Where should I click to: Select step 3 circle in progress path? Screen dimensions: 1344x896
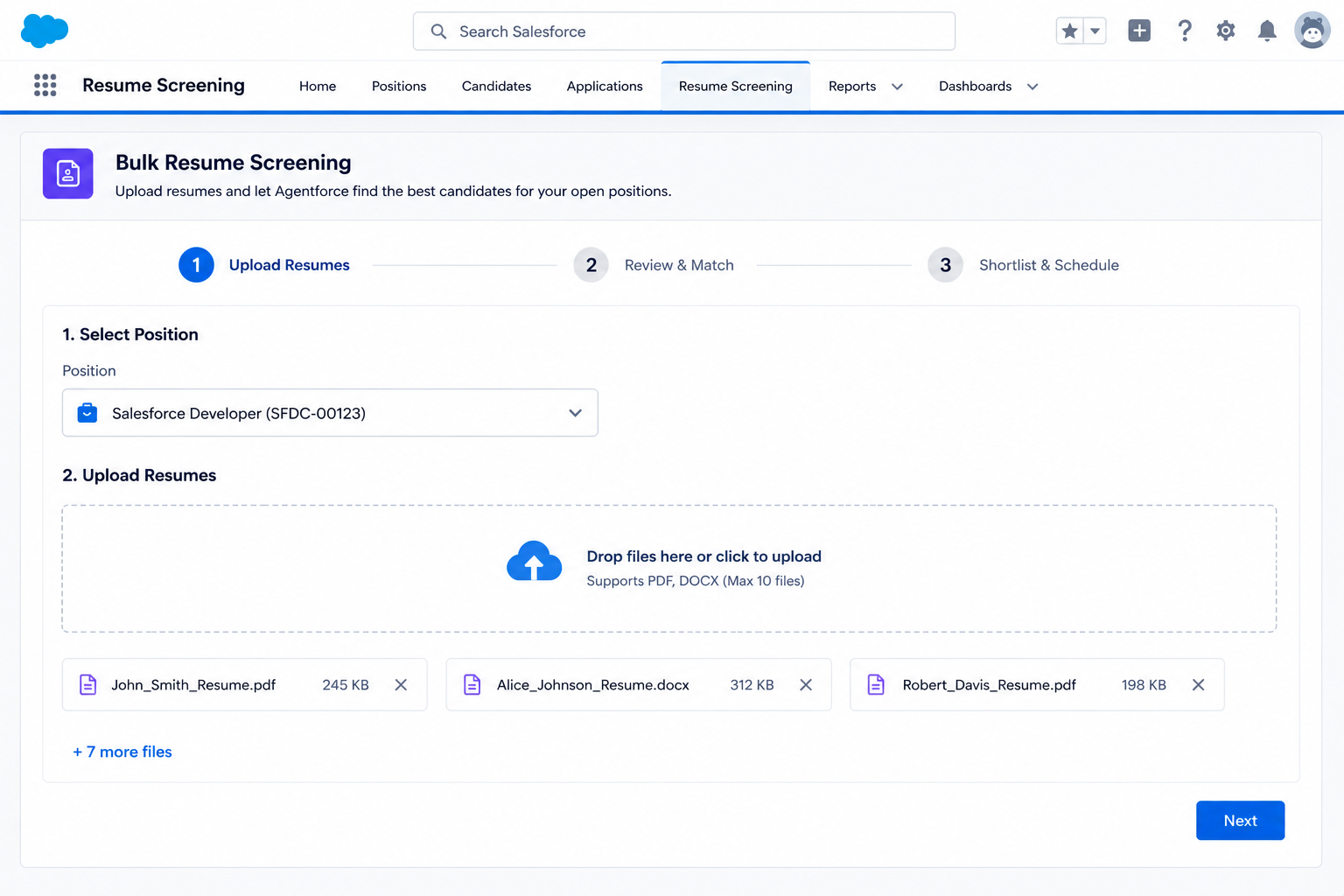coord(945,265)
